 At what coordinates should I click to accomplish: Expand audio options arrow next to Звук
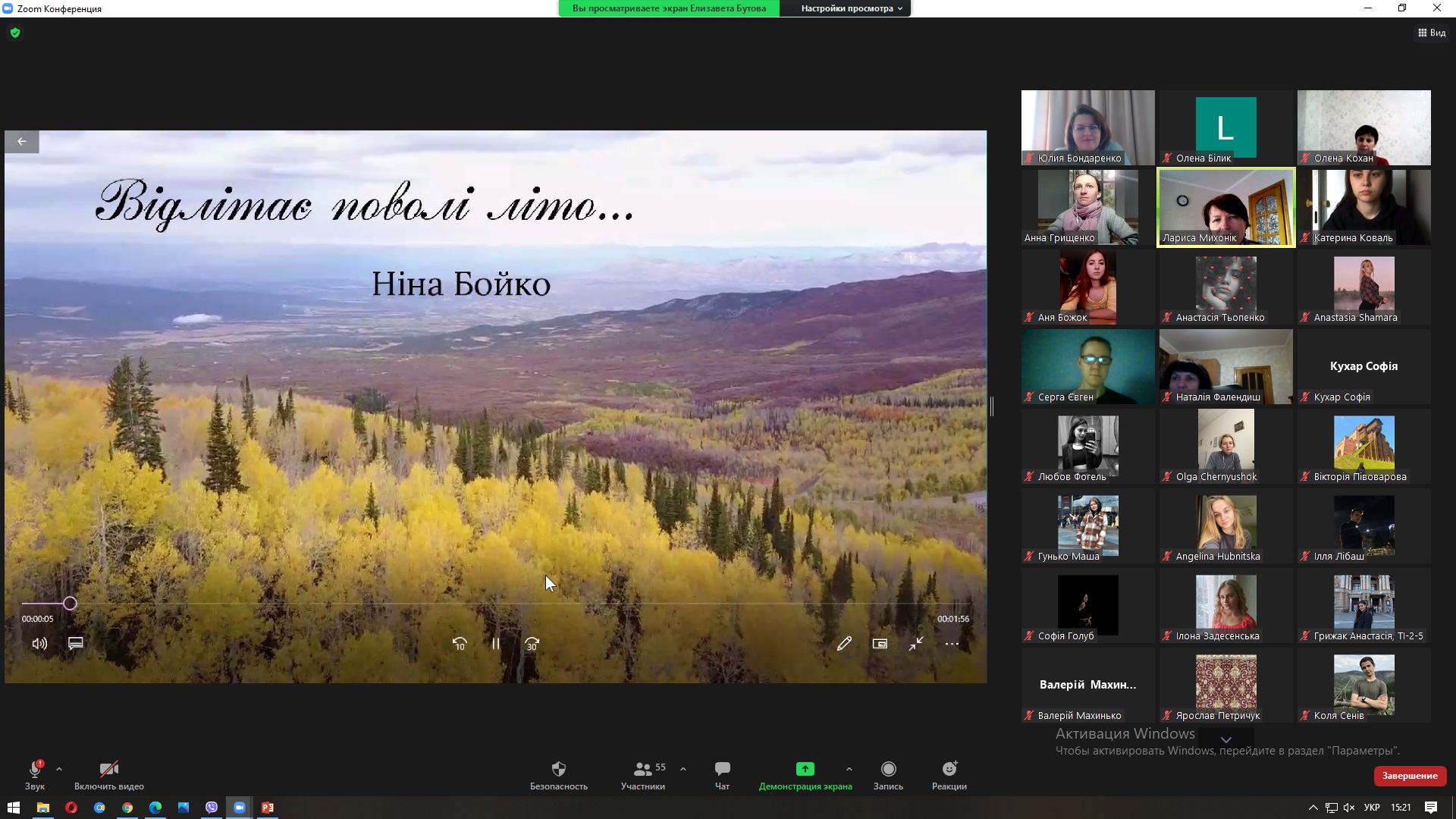[x=59, y=769]
